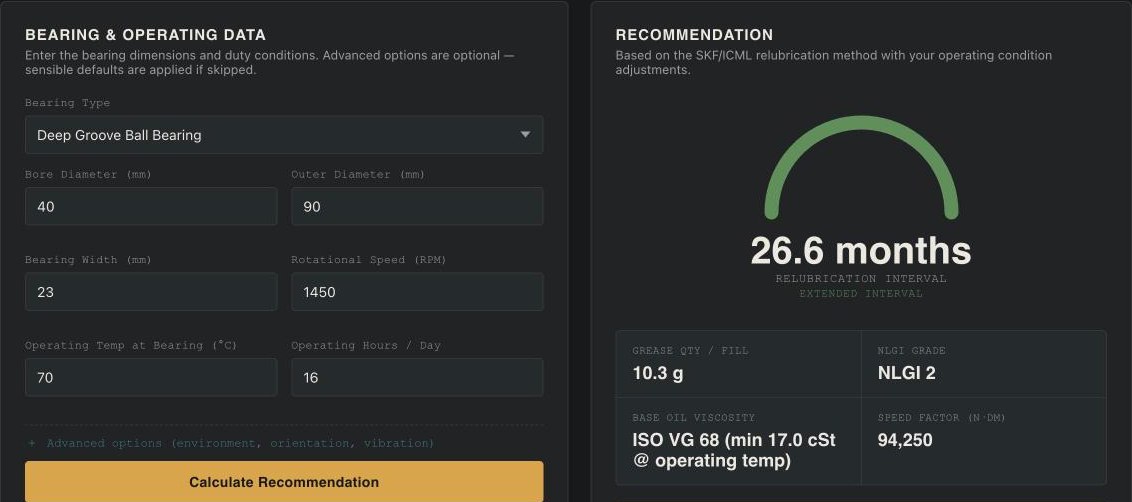Viewport: 1132px width, 502px height.
Task: Open the Bearing Type dropdown
Action: tap(284, 134)
